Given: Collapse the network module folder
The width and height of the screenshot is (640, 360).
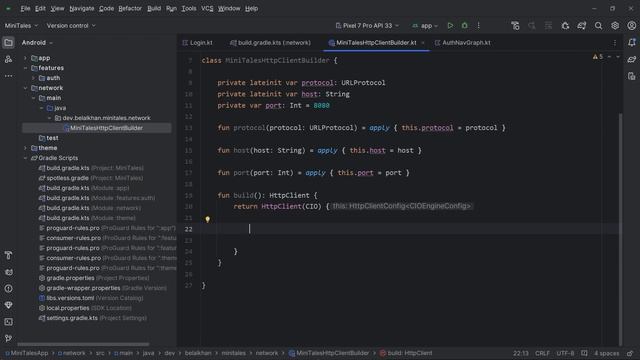Looking at the screenshot, I should [25, 88].
